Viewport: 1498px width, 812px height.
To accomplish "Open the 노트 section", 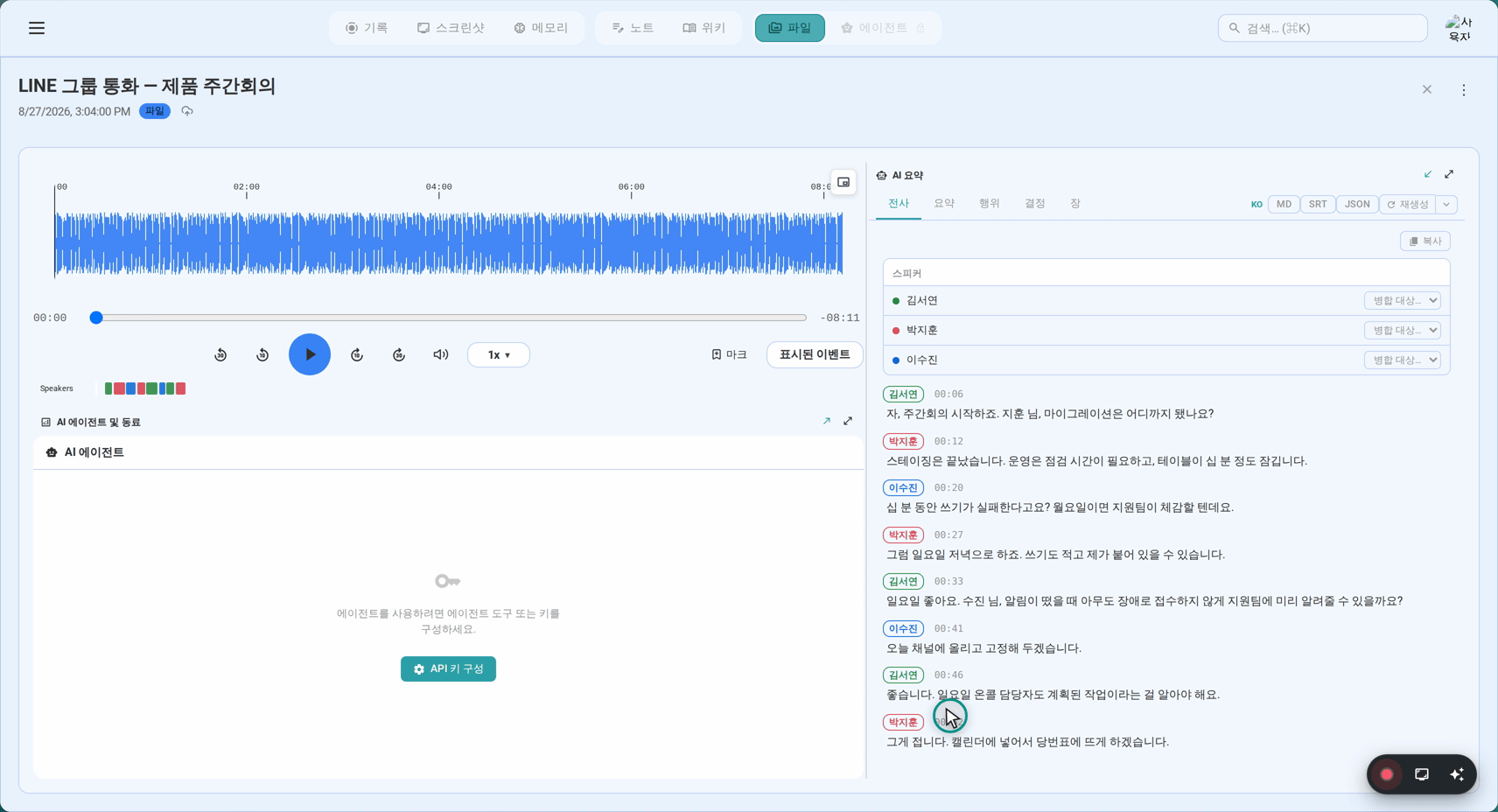I will [x=633, y=28].
